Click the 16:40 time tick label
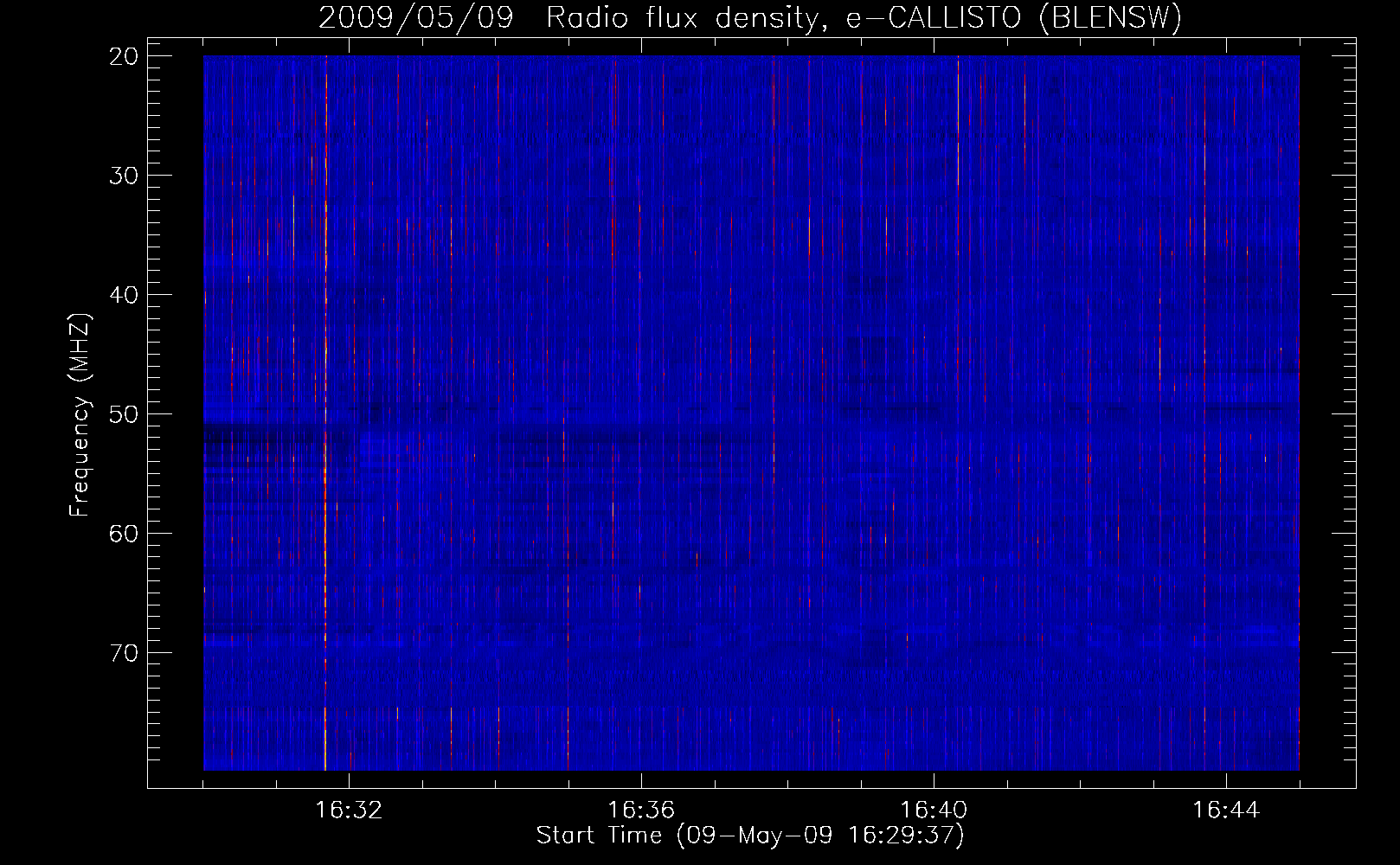This screenshot has height=865, width=1400. [x=934, y=811]
